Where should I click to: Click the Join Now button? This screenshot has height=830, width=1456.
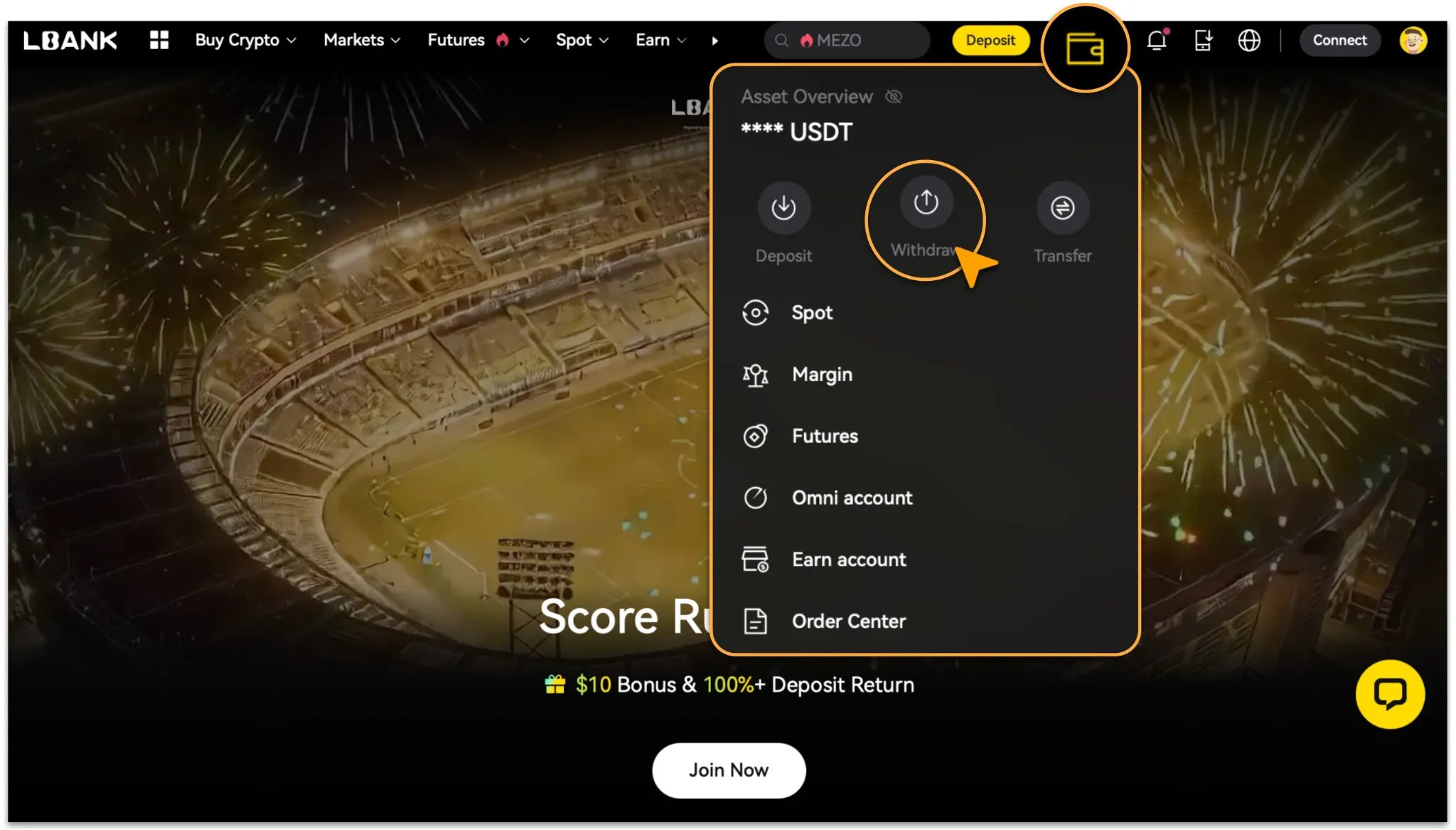pyautogui.click(x=729, y=770)
